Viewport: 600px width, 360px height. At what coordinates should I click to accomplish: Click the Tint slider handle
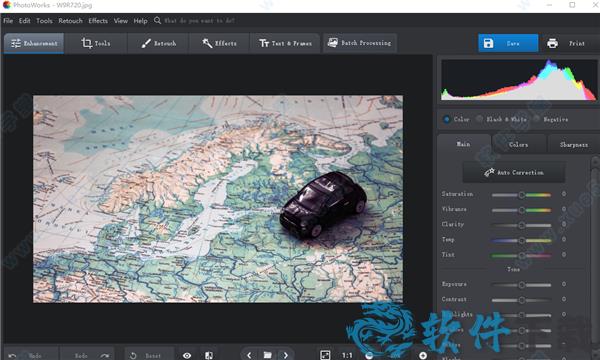pos(522,255)
